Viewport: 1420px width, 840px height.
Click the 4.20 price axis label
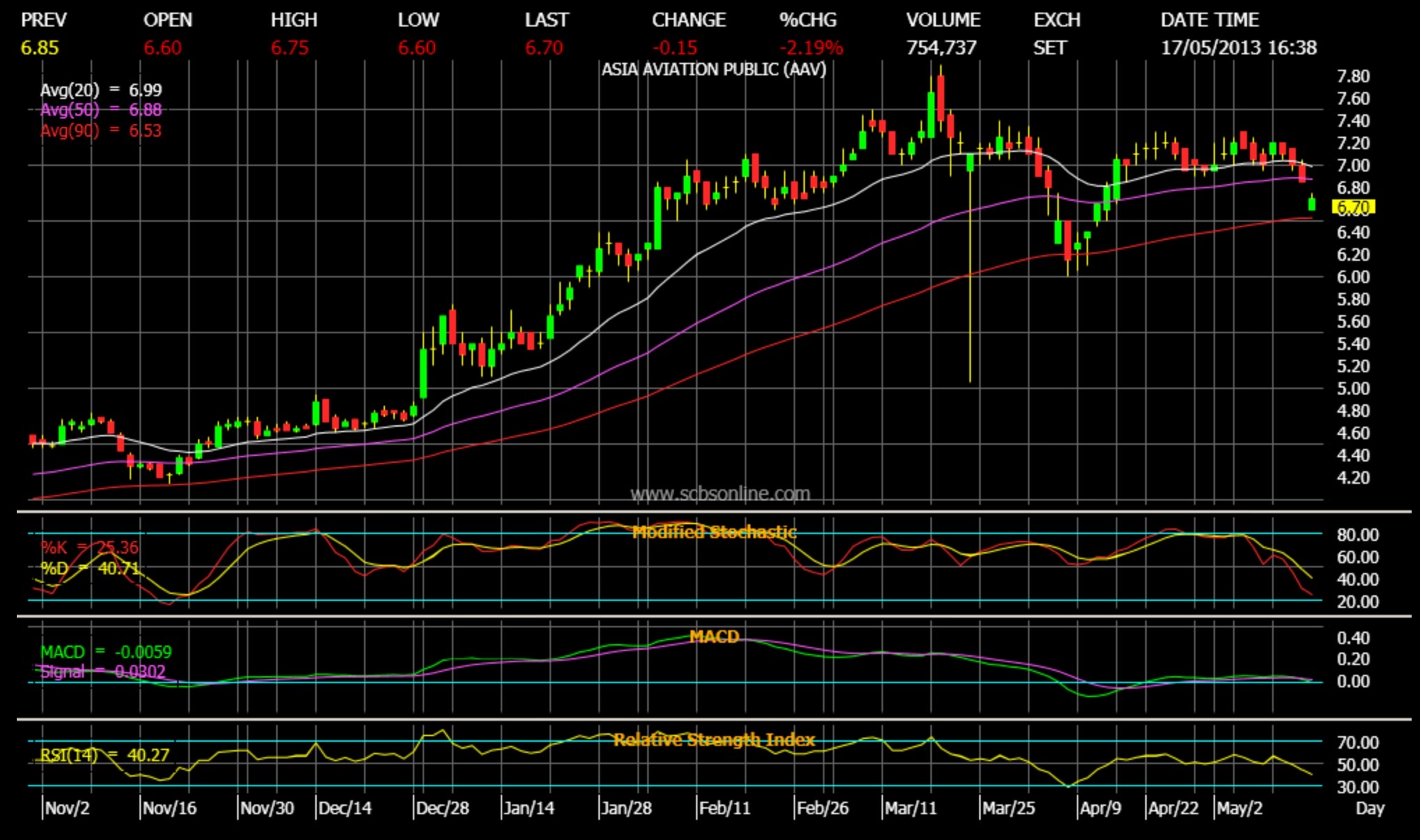(1353, 478)
